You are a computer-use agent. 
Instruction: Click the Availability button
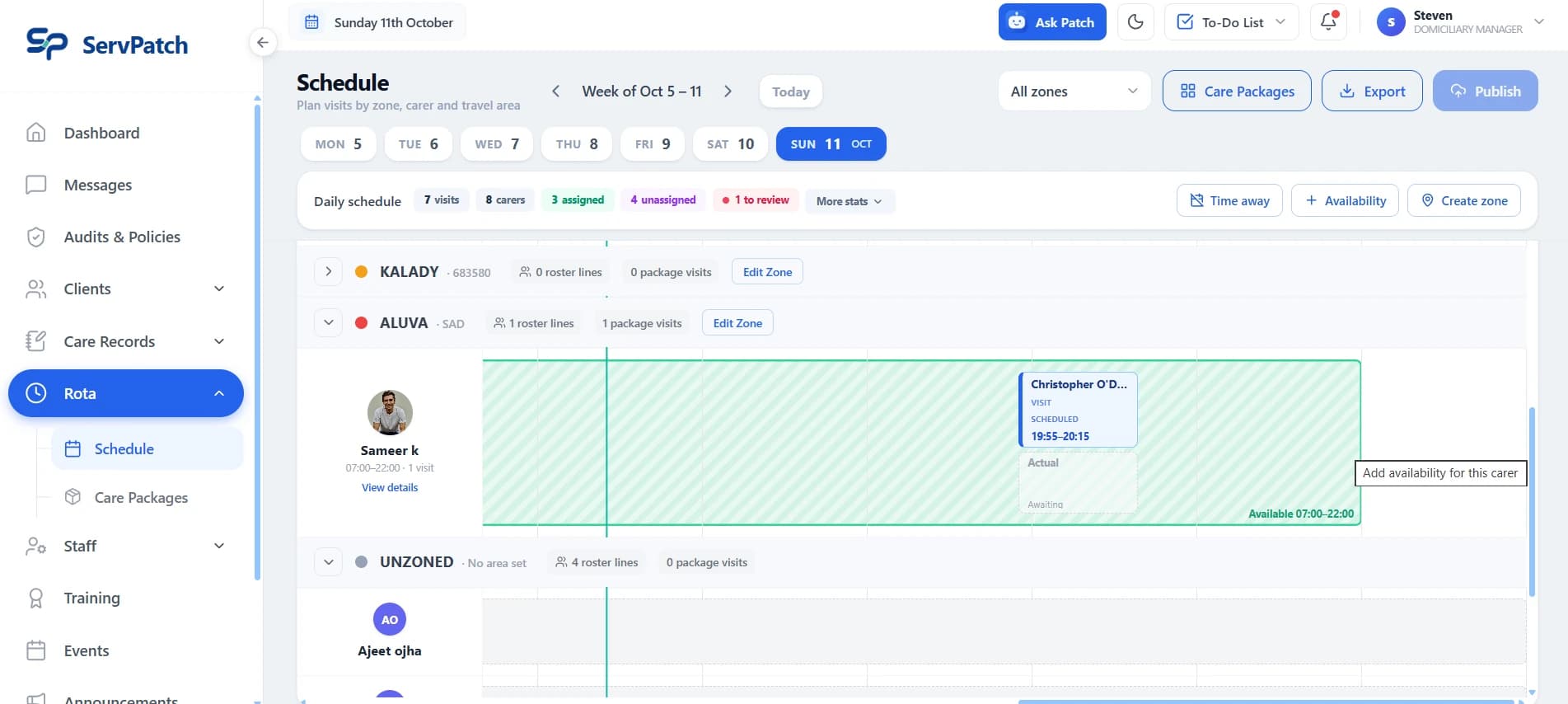1345,200
